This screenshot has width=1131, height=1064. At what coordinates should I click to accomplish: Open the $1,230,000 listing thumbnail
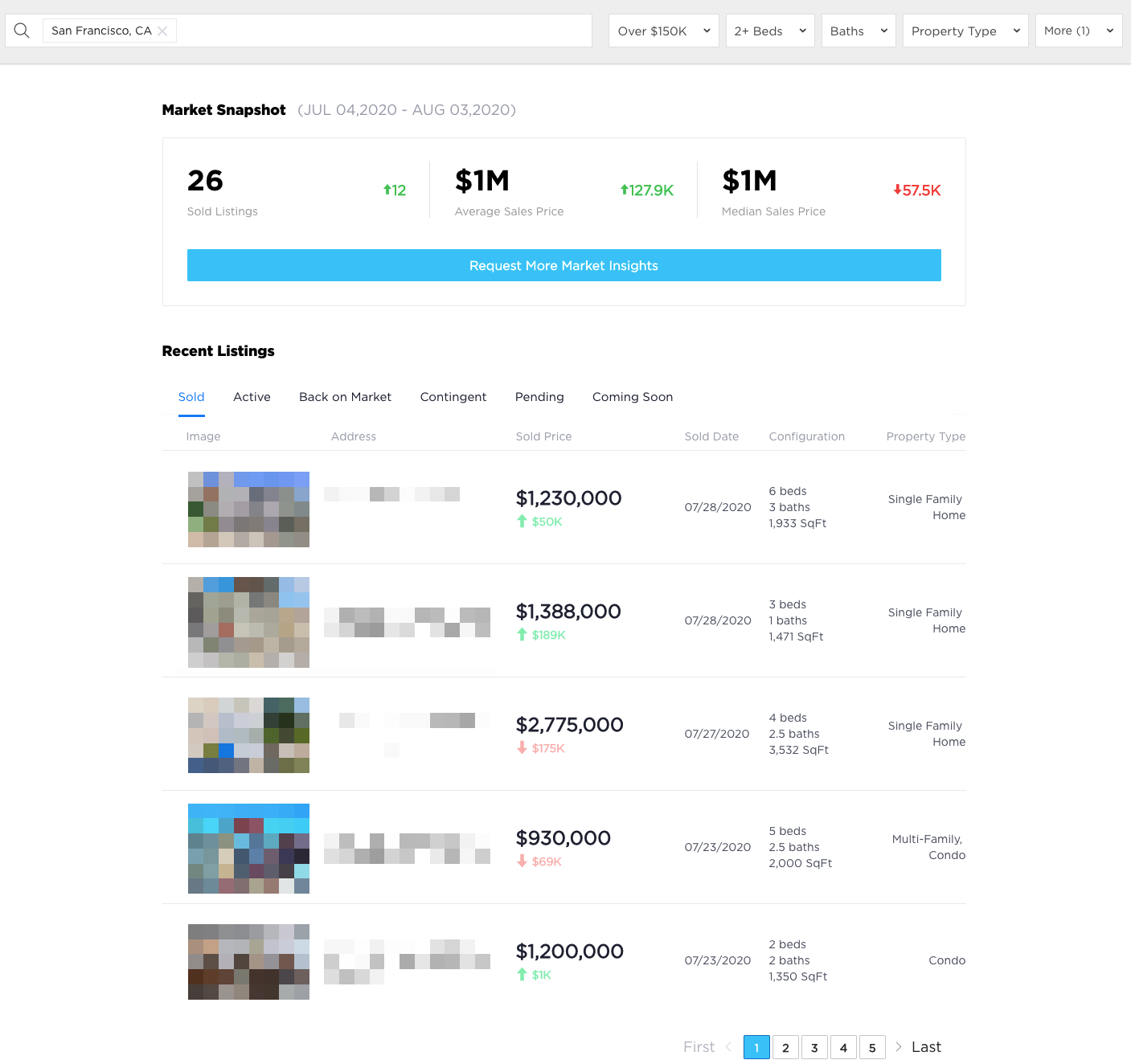tap(248, 509)
